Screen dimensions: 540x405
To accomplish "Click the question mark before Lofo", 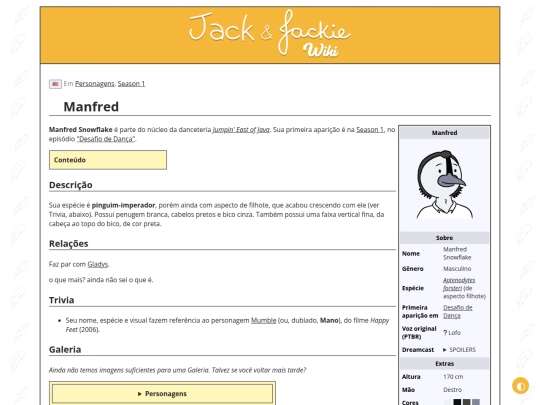I will (445, 333).
